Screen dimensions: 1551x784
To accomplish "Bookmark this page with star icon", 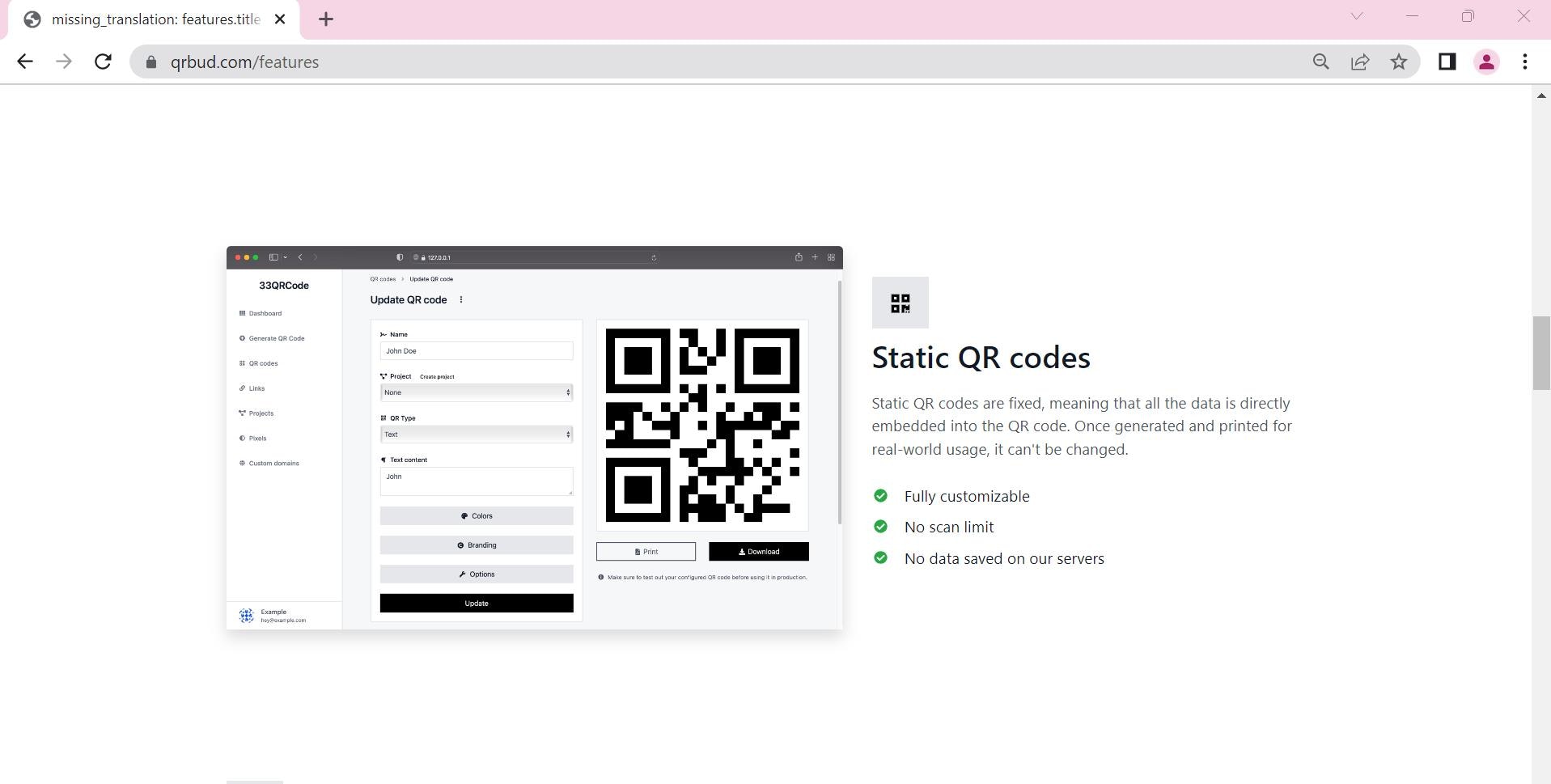I will click(1399, 61).
